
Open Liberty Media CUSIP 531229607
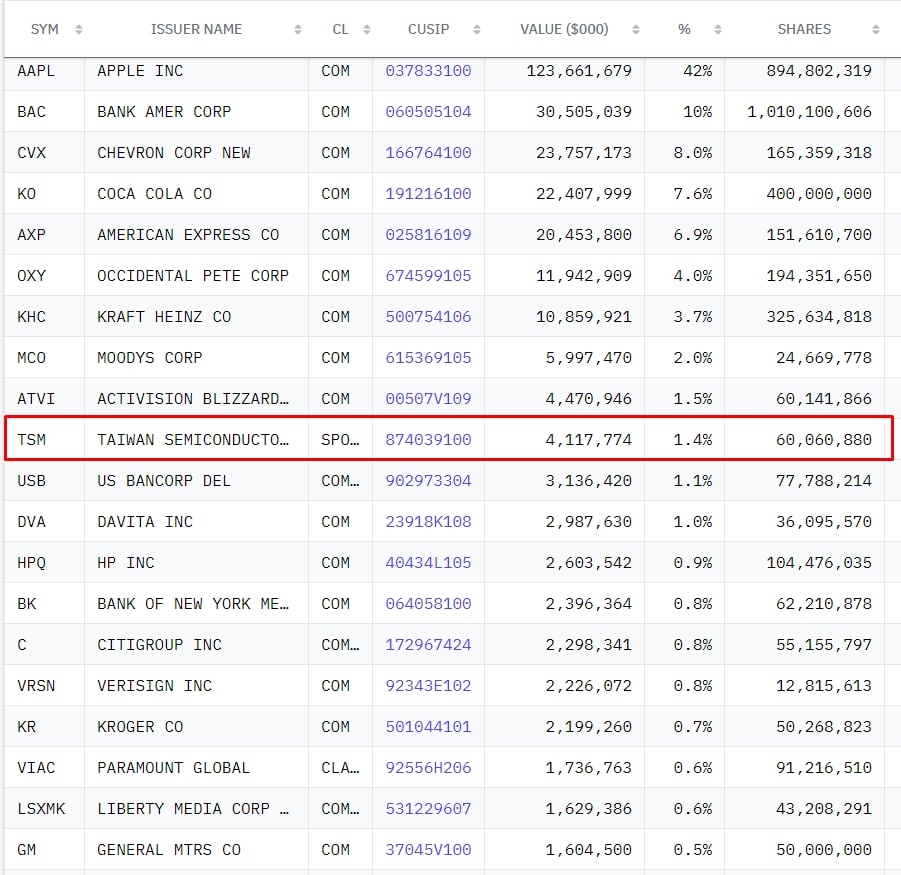click(x=428, y=808)
